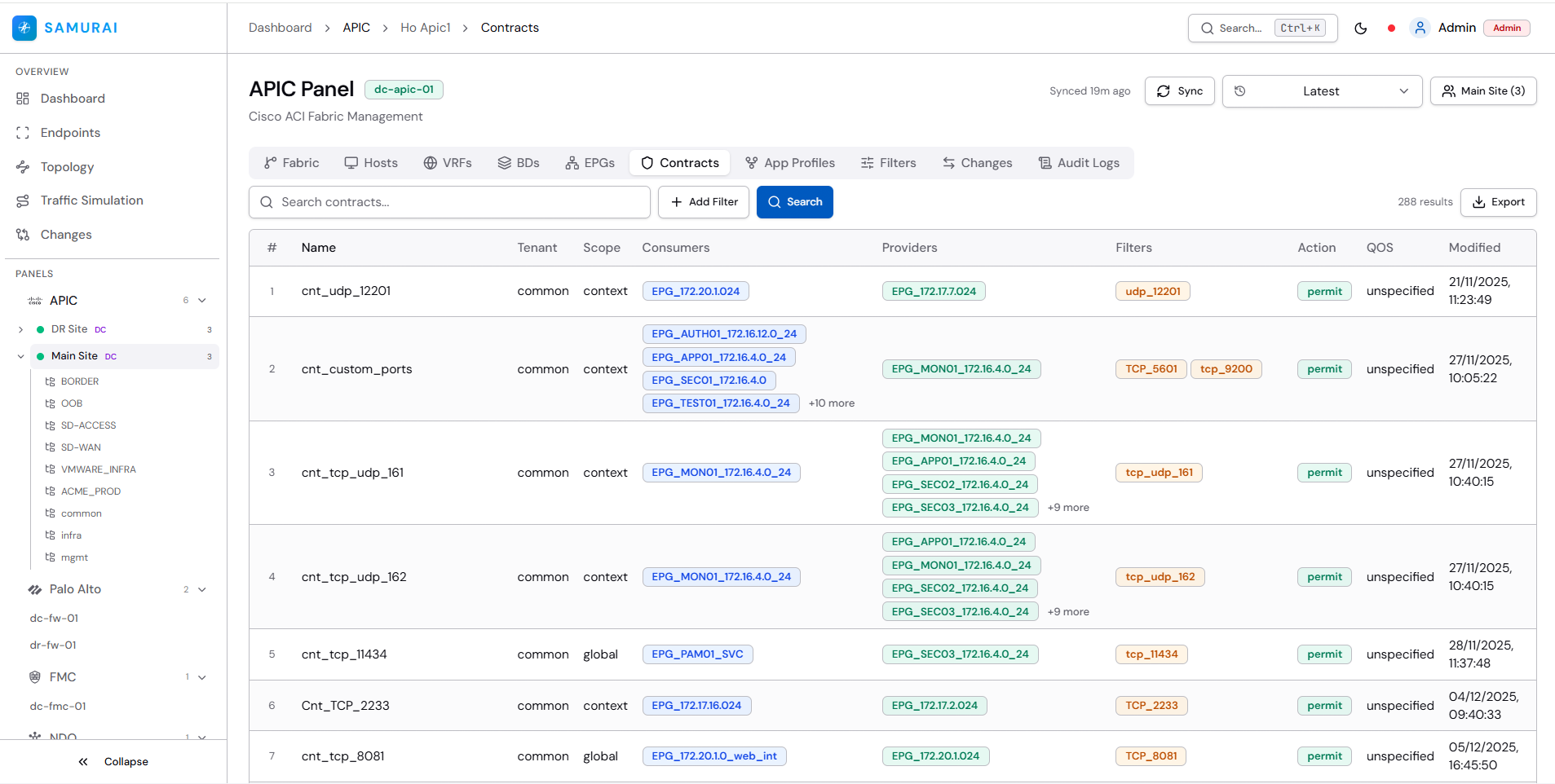Toggle the red notification status dot

[x=1390, y=28]
